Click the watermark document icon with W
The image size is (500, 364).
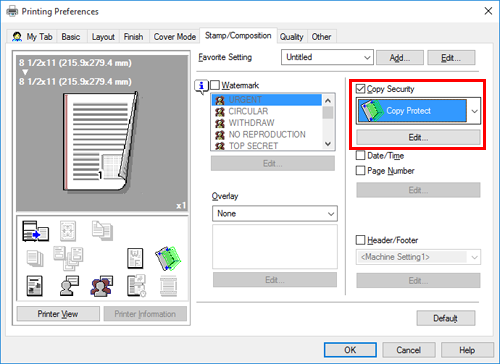[x=135, y=258]
